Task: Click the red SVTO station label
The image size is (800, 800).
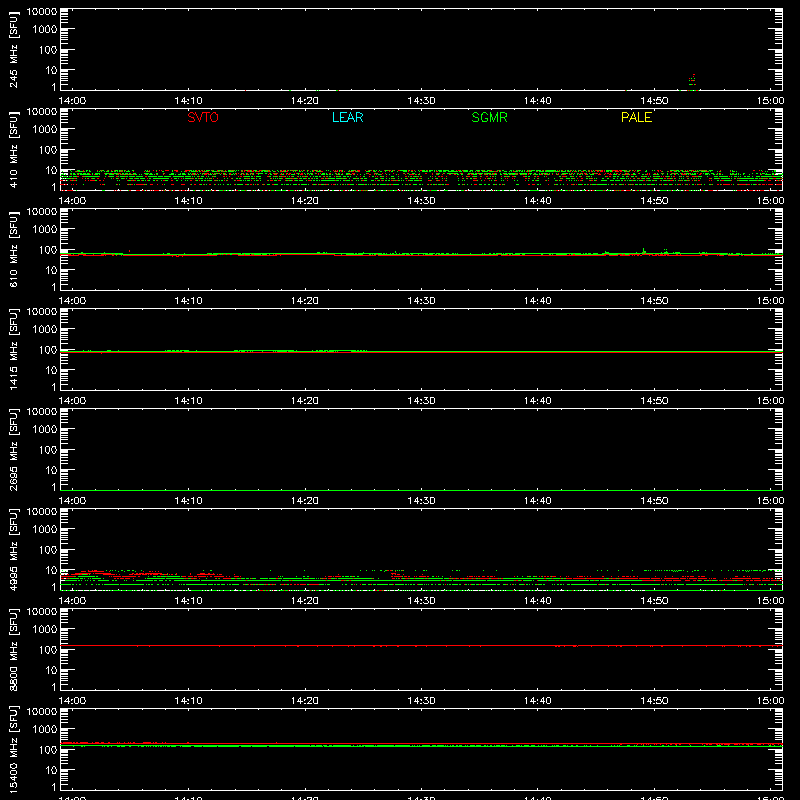Action: [x=203, y=117]
